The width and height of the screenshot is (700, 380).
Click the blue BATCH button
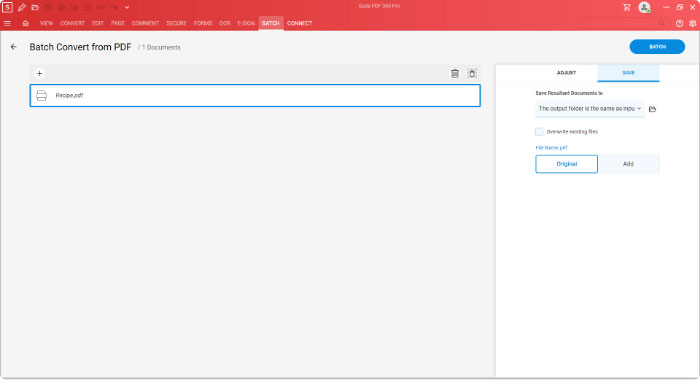click(x=657, y=46)
